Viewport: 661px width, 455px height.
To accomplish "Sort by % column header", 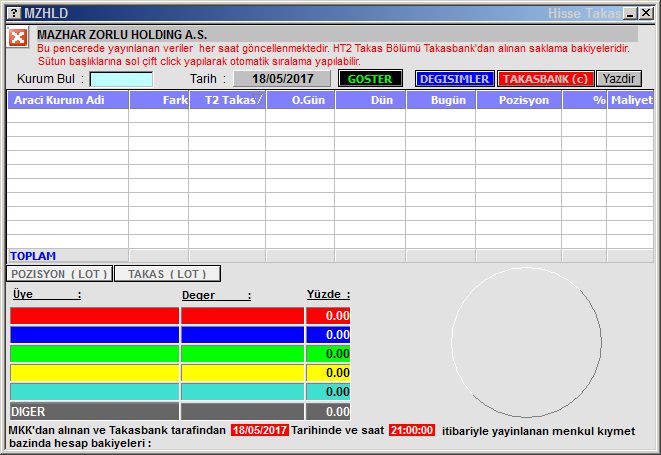I will 584,100.
